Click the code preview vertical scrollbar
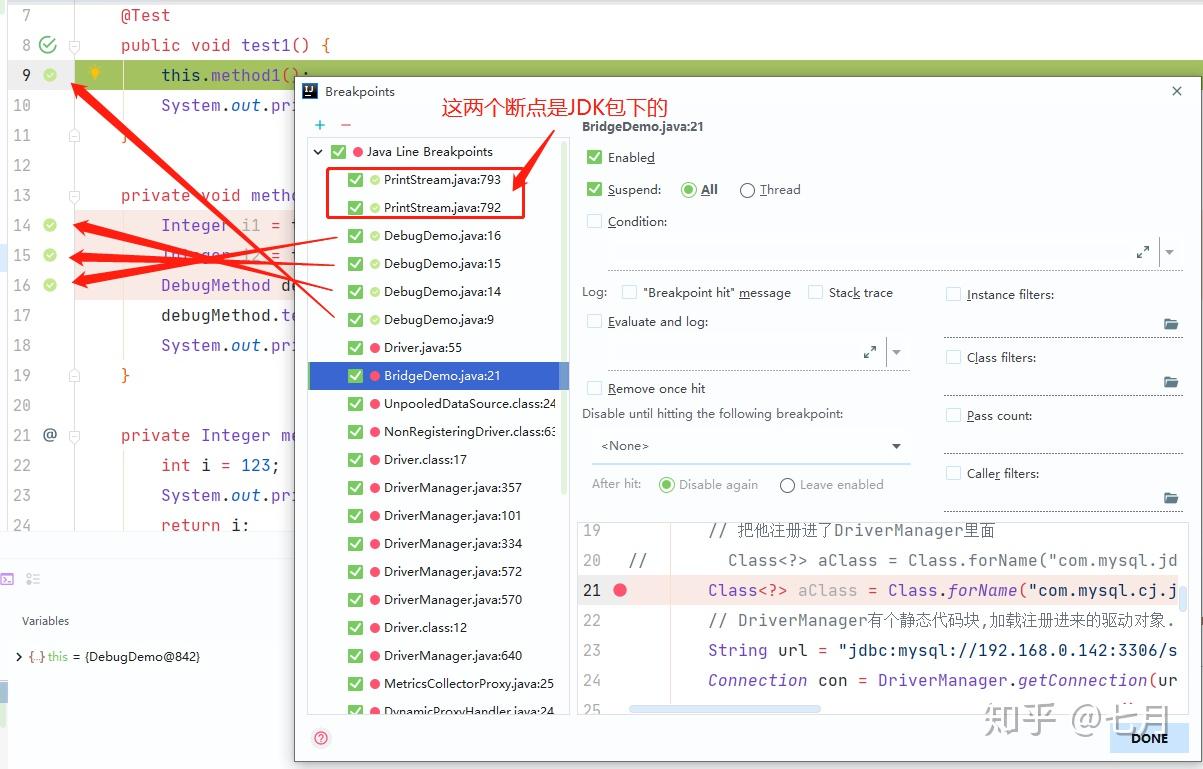 tap(1183, 598)
